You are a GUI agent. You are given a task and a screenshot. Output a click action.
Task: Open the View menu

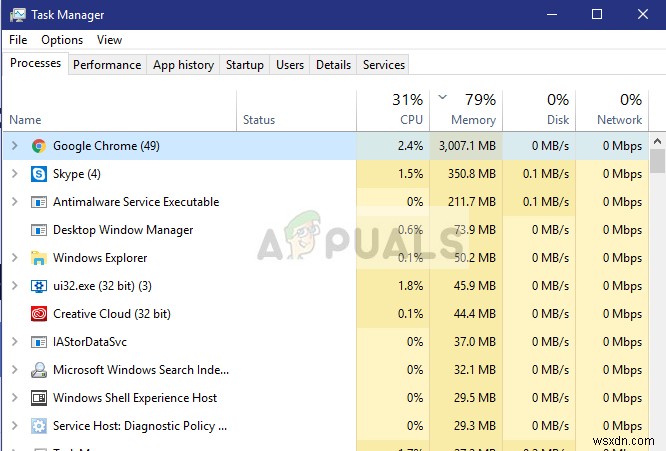point(109,40)
